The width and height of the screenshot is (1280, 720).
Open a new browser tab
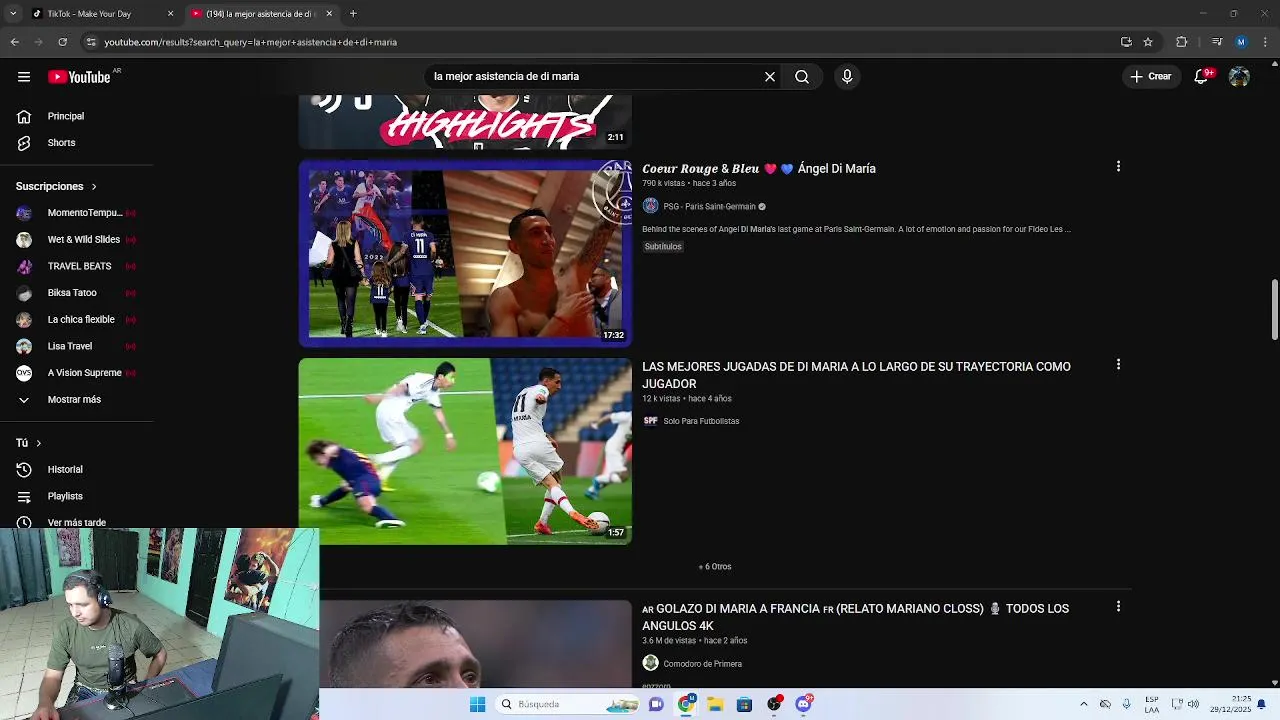[353, 14]
